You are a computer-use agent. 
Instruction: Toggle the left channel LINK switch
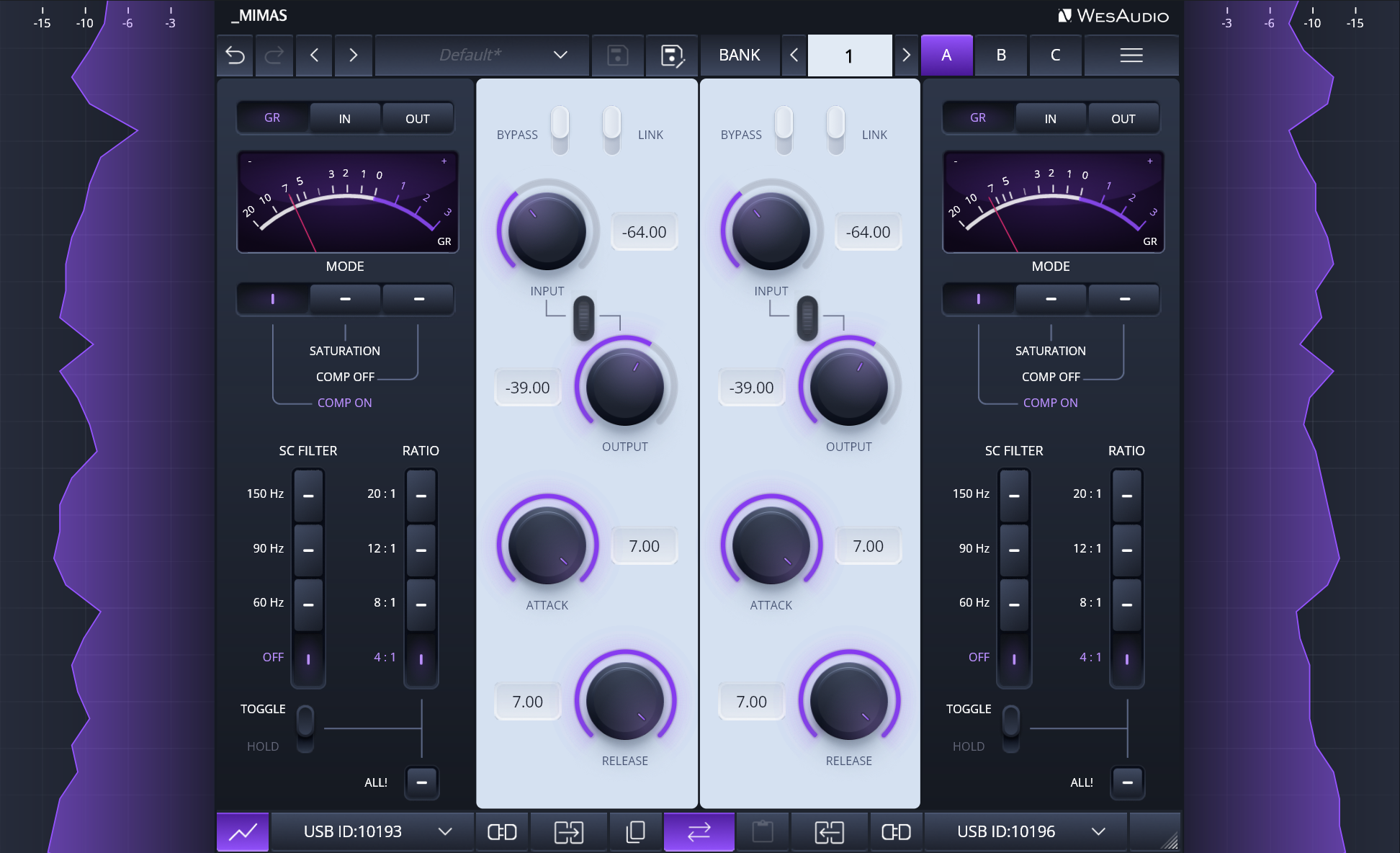click(x=611, y=129)
